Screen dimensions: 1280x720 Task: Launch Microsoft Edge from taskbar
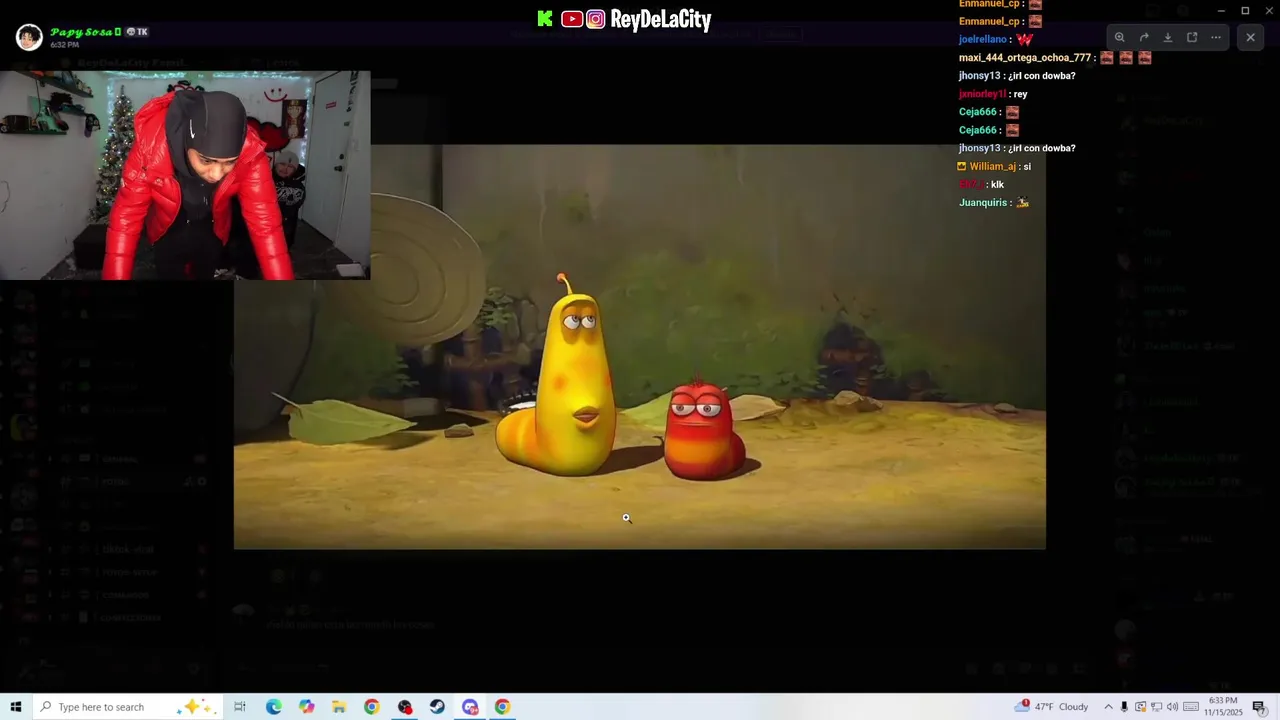pyautogui.click(x=273, y=707)
